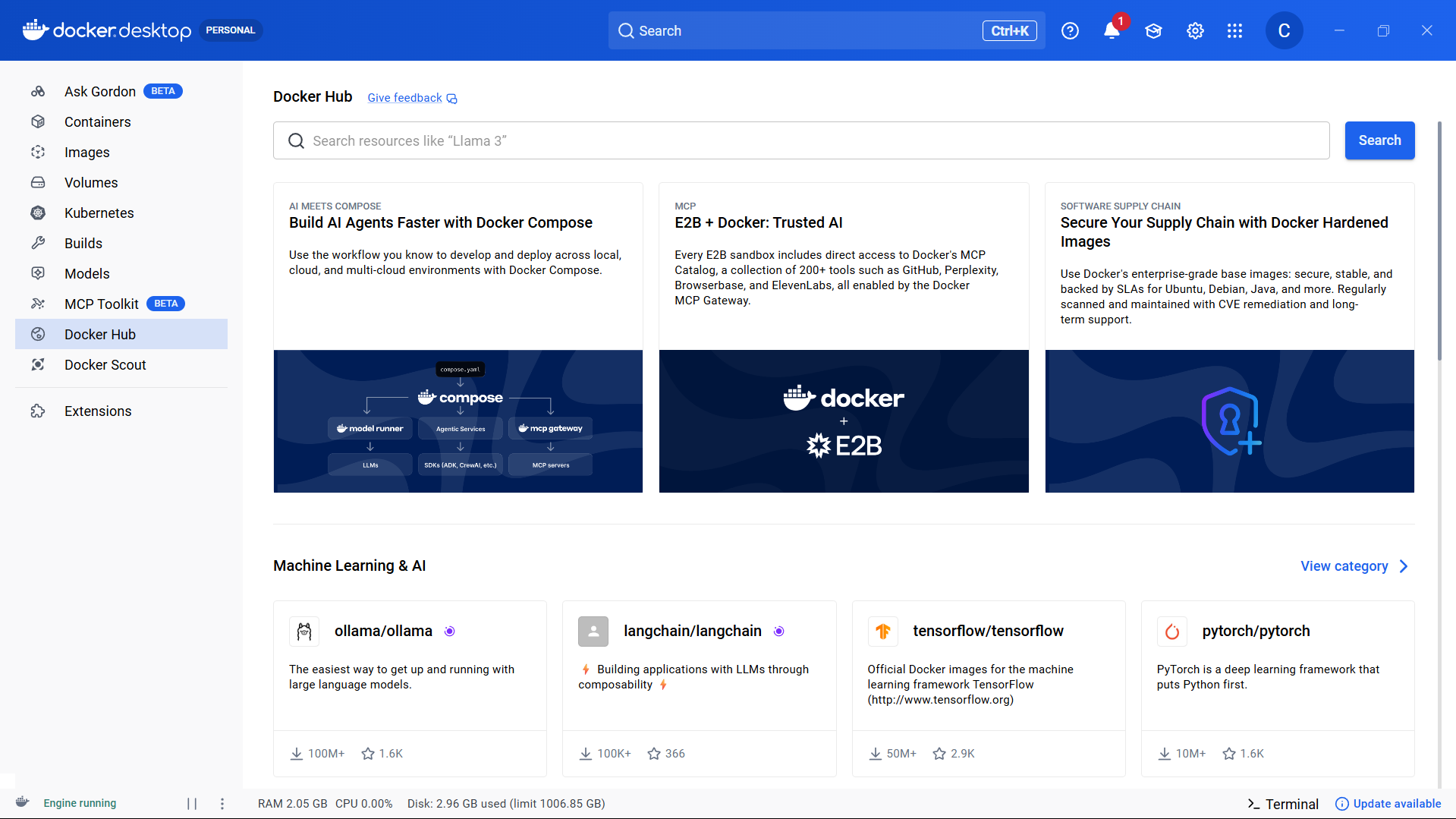The height and width of the screenshot is (819, 1456).
Task: Click the Docker Scout sidebar icon
Action: pyautogui.click(x=38, y=364)
